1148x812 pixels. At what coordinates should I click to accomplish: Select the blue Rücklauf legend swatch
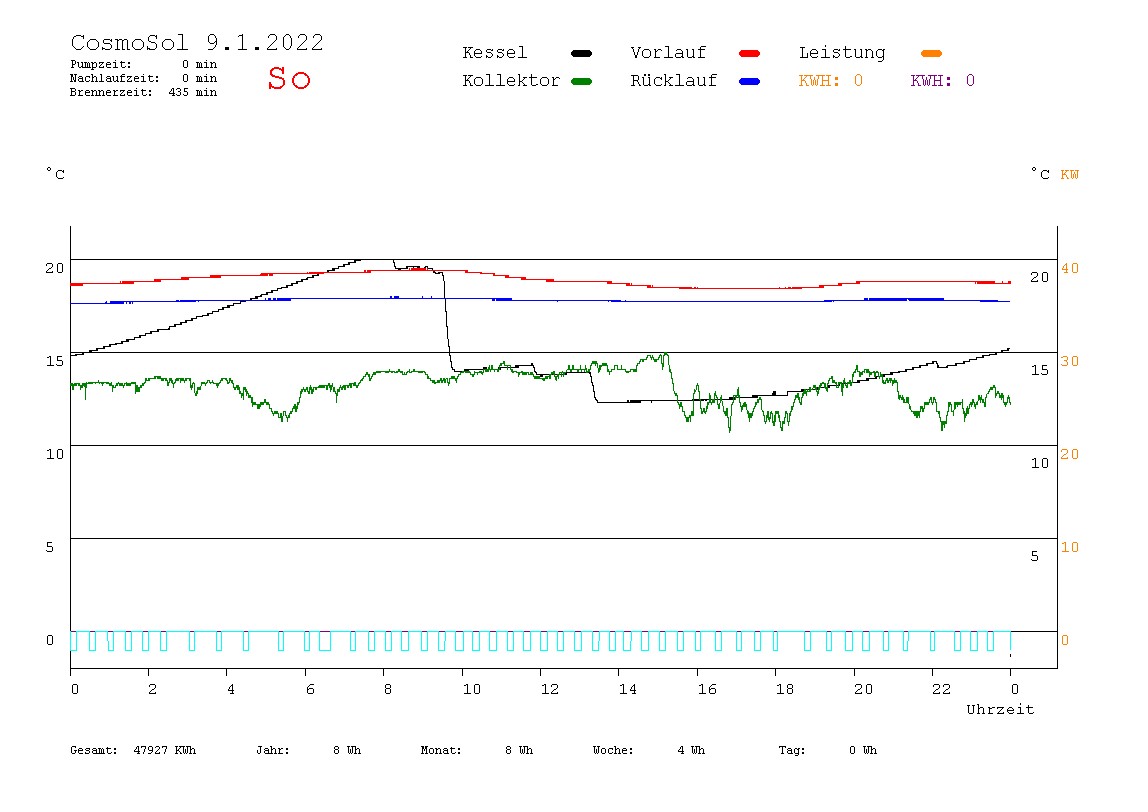tap(750, 81)
